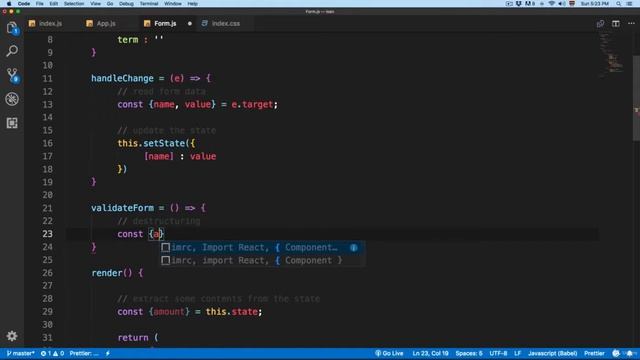Click line number 23 in the gutter
The image size is (640, 360).
pyautogui.click(x=47, y=234)
